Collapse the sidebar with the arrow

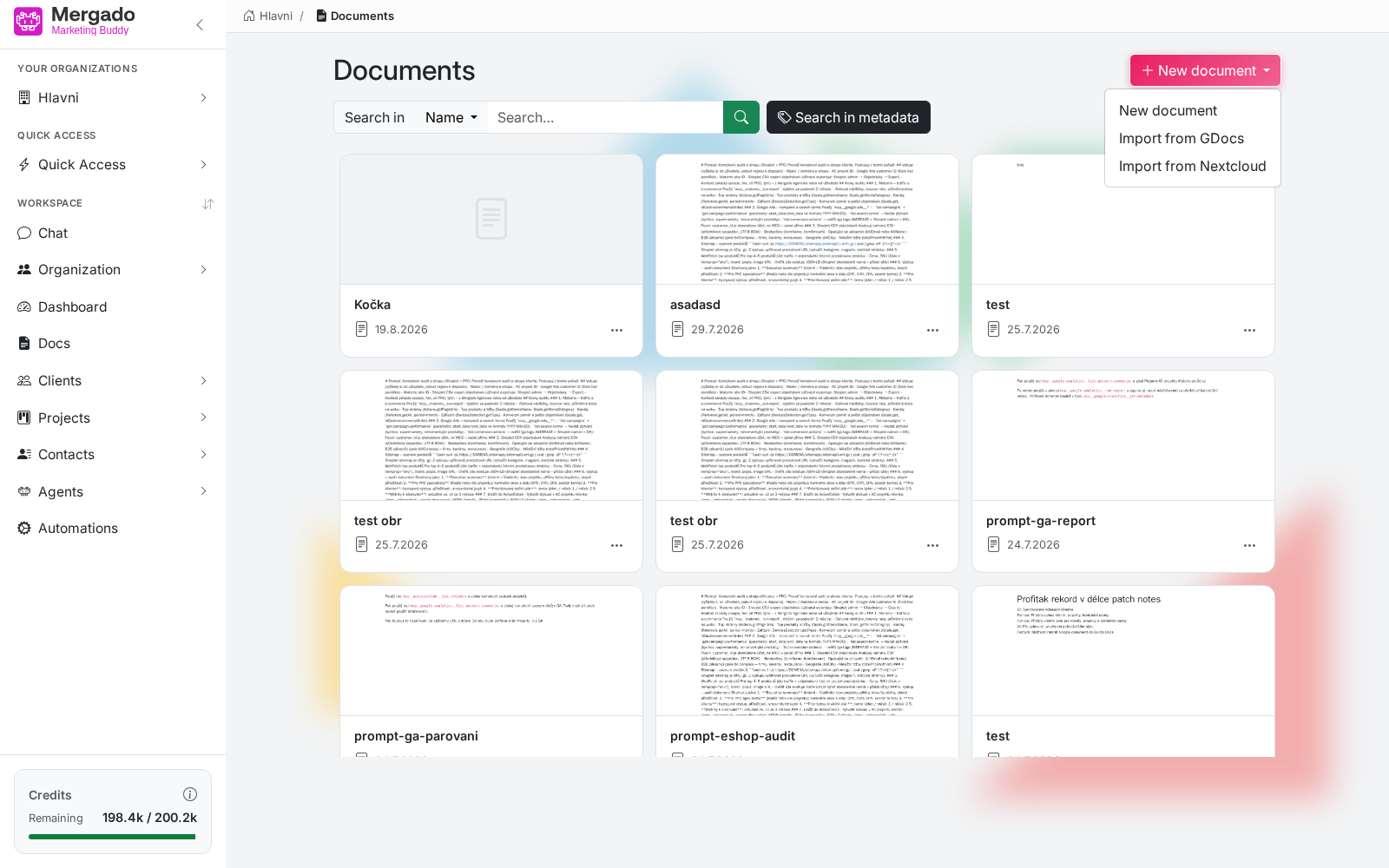(200, 24)
